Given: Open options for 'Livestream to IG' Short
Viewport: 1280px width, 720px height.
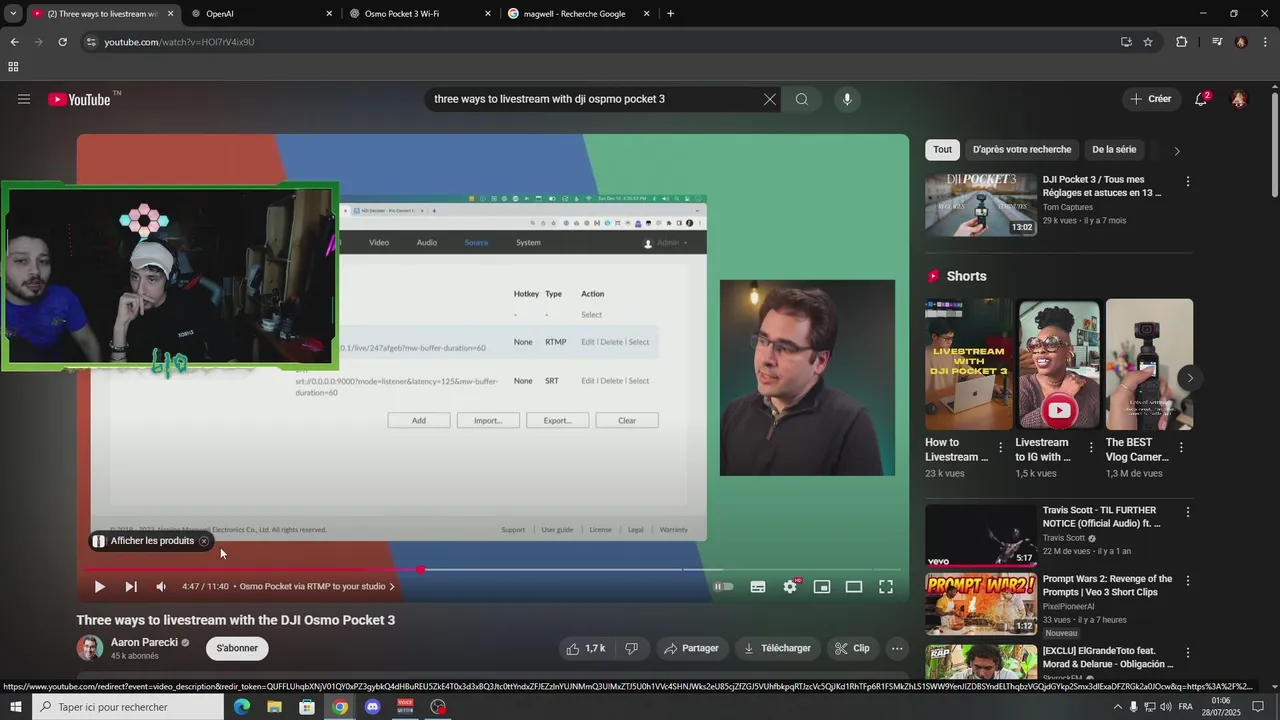Looking at the screenshot, I should (1091, 448).
